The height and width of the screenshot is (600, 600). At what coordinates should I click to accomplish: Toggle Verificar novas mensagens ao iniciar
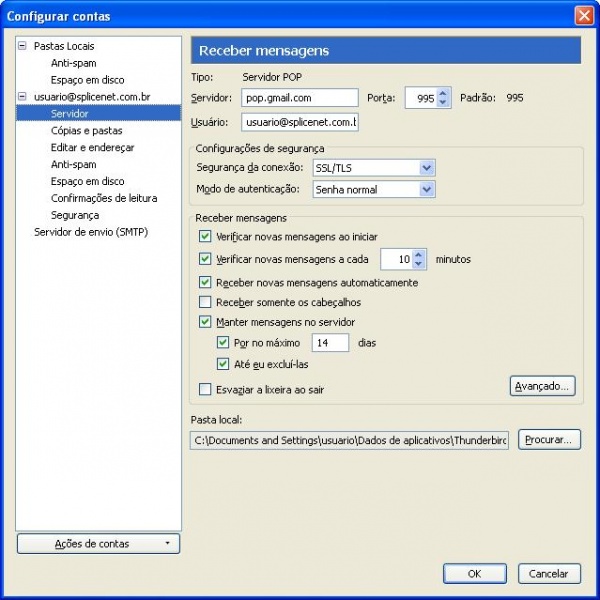[x=205, y=236]
